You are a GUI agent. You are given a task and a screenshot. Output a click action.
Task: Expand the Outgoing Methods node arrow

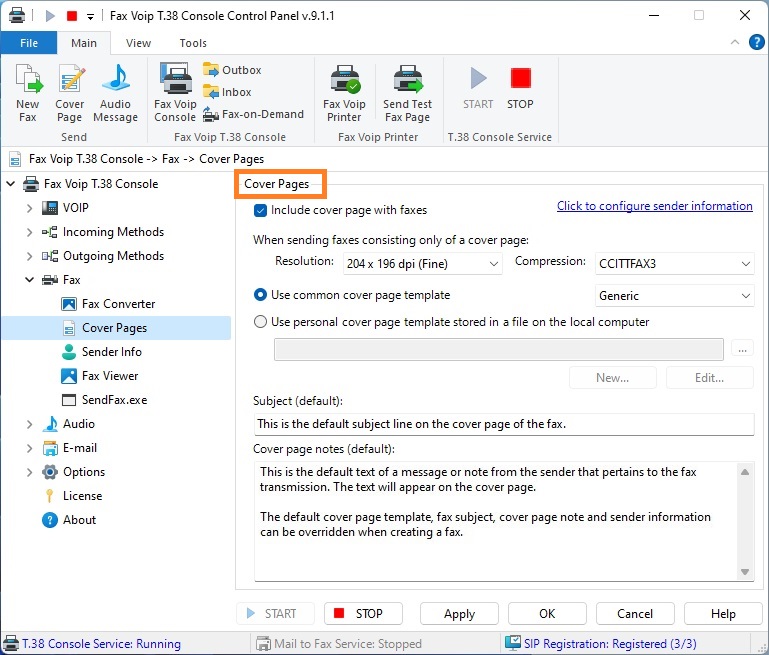click(x=29, y=256)
